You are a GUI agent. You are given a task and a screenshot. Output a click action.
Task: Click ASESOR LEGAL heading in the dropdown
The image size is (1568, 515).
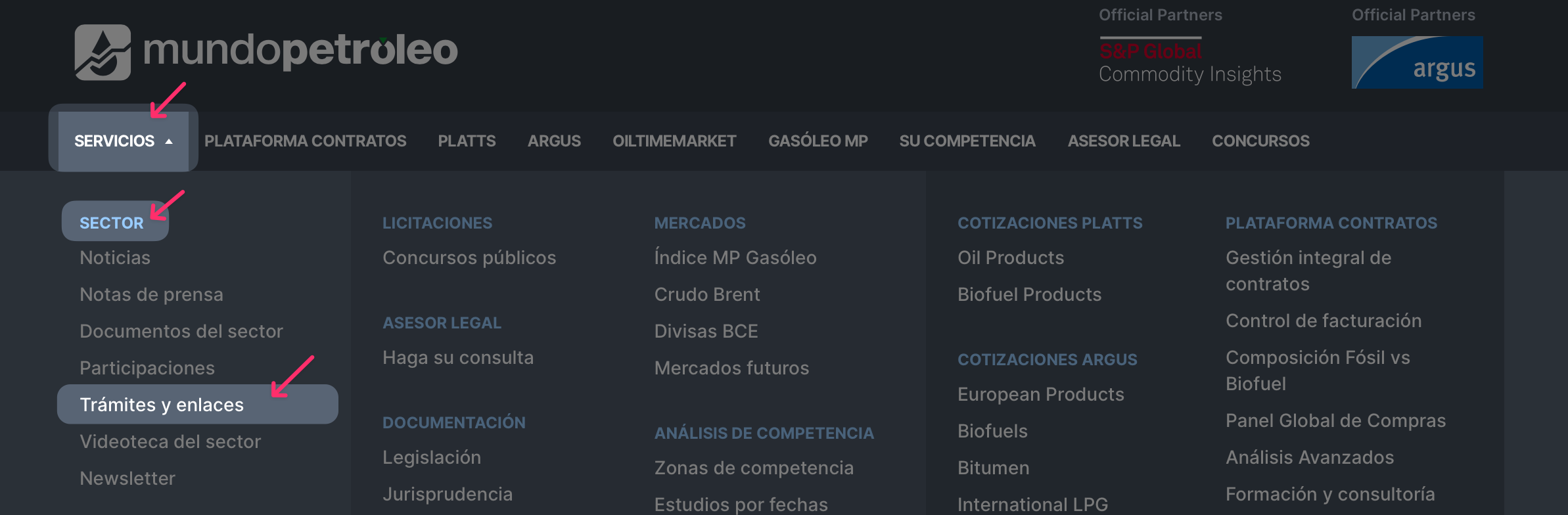point(442,323)
